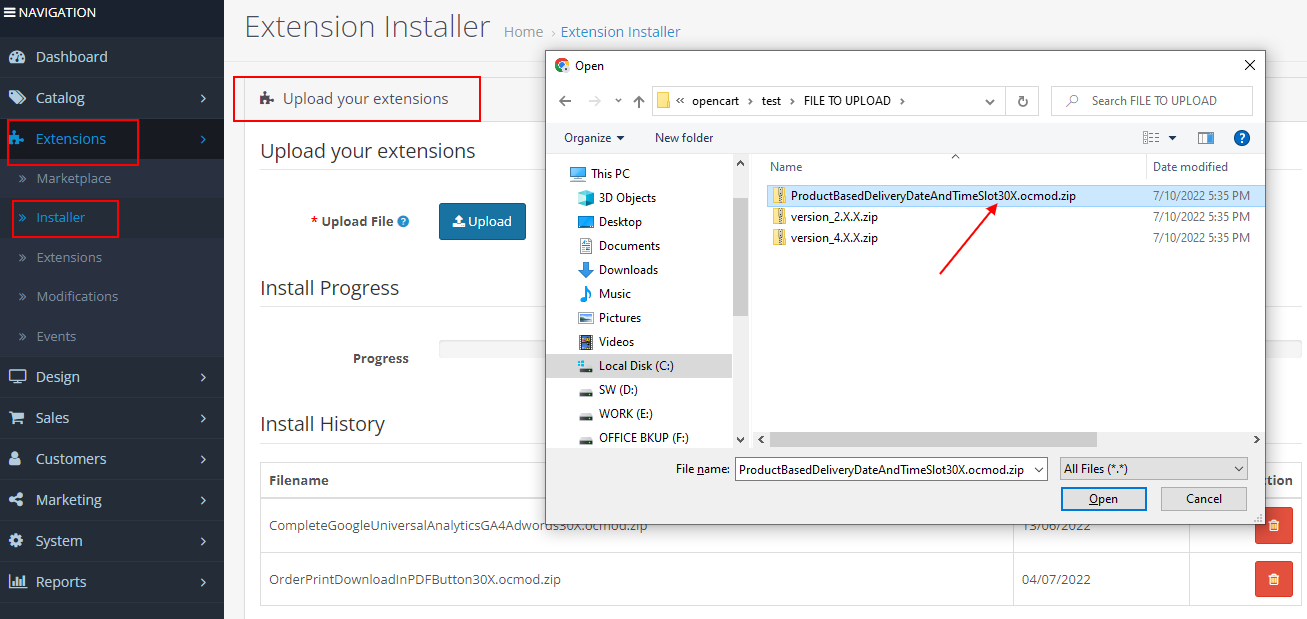Go to the Modifications menu item
The height and width of the screenshot is (619, 1307).
(x=77, y=297)
